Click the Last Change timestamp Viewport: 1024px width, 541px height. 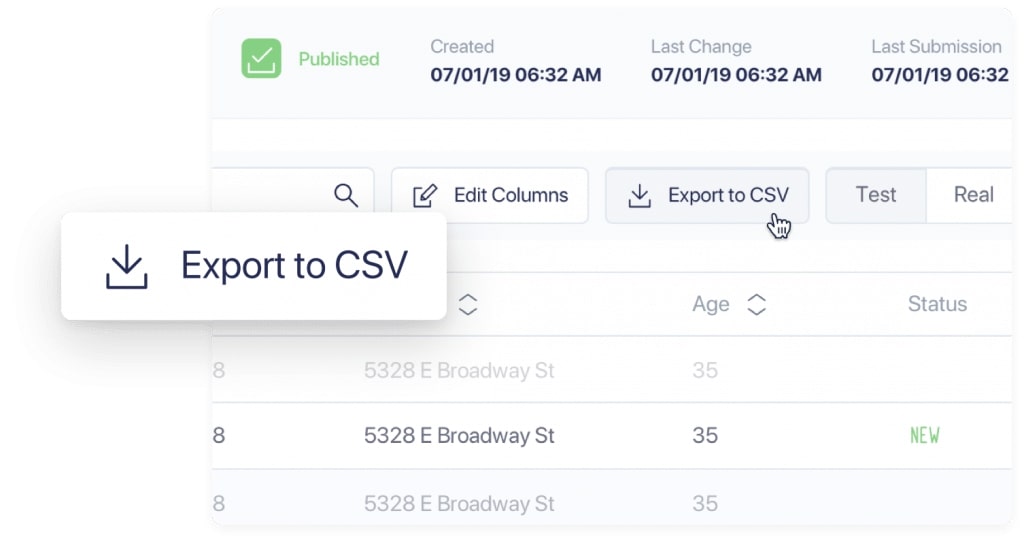736,75
